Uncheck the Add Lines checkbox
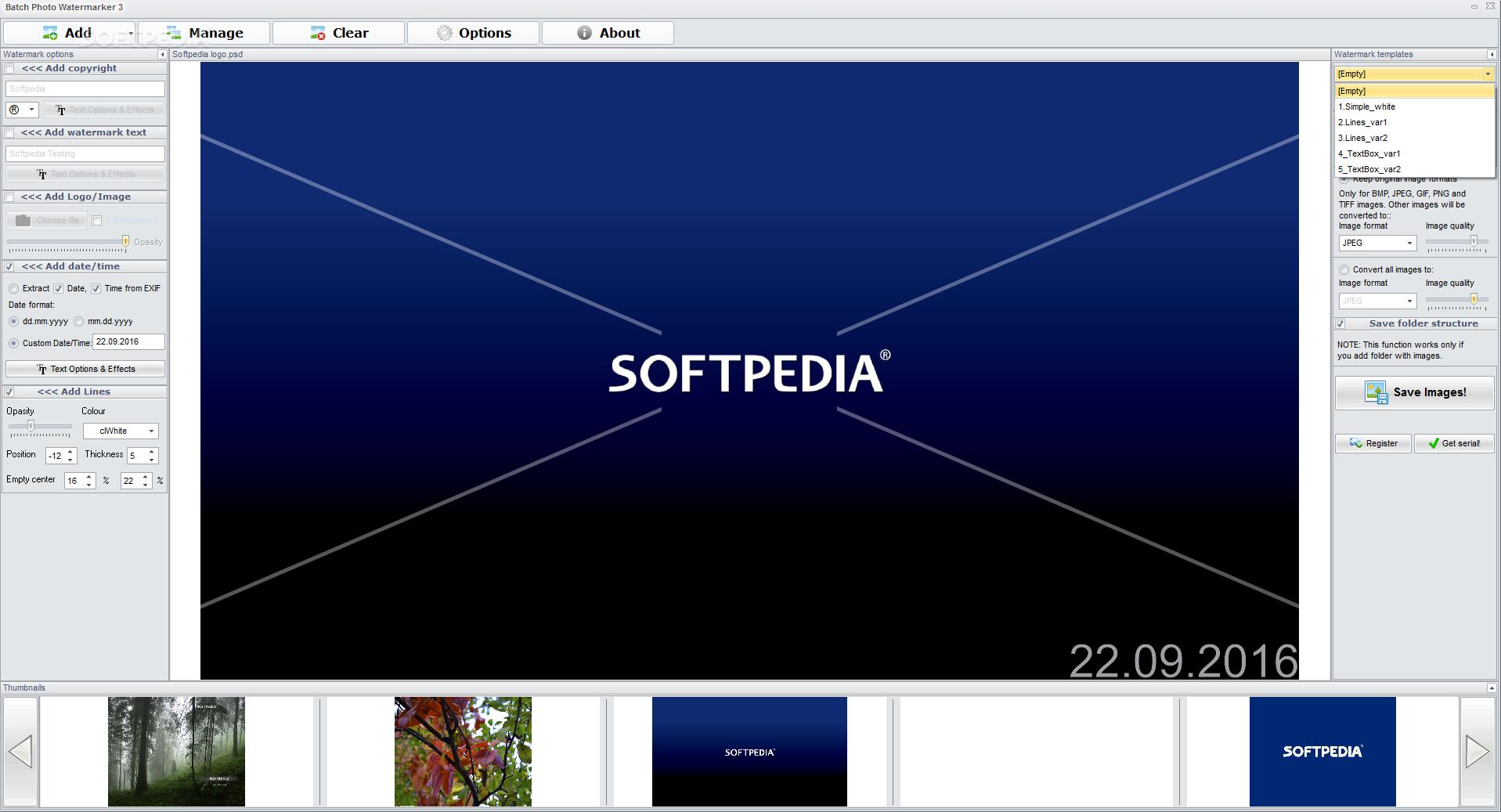Viewport: 1501px width, 812px height. click(x=9, y=392)
